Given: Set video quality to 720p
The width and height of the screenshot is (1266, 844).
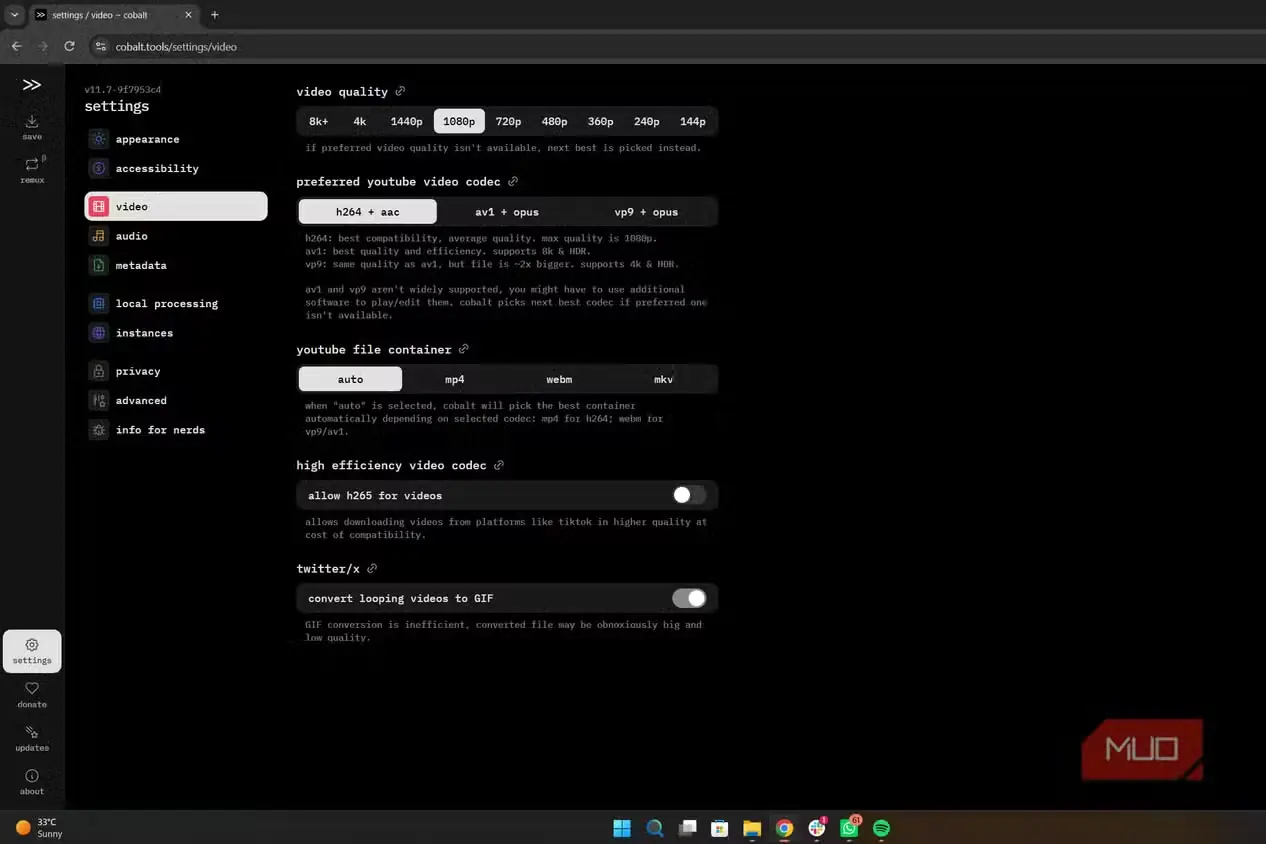Looking at the screenshot, I should click(508, 121).
